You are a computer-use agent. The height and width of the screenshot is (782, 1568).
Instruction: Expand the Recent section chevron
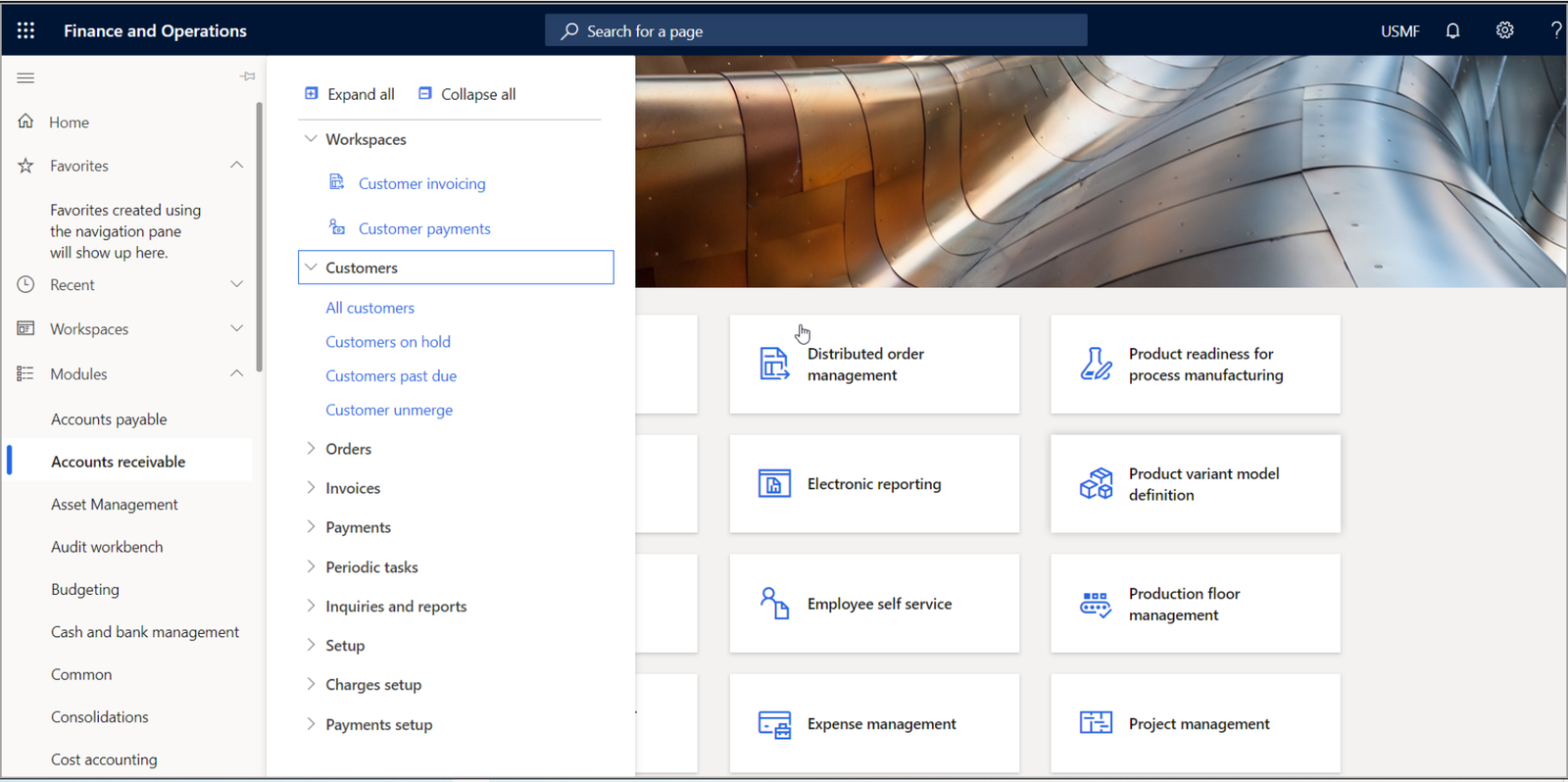pyautogui.click(x=236, y=284)
